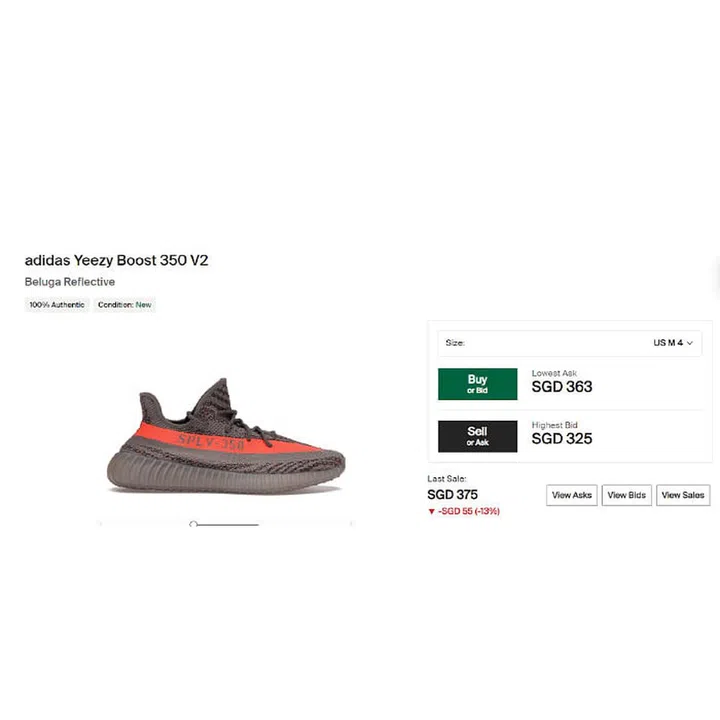
Task: Click the Last Sale SGD 375 amount
Action: (x=452, y=495)
